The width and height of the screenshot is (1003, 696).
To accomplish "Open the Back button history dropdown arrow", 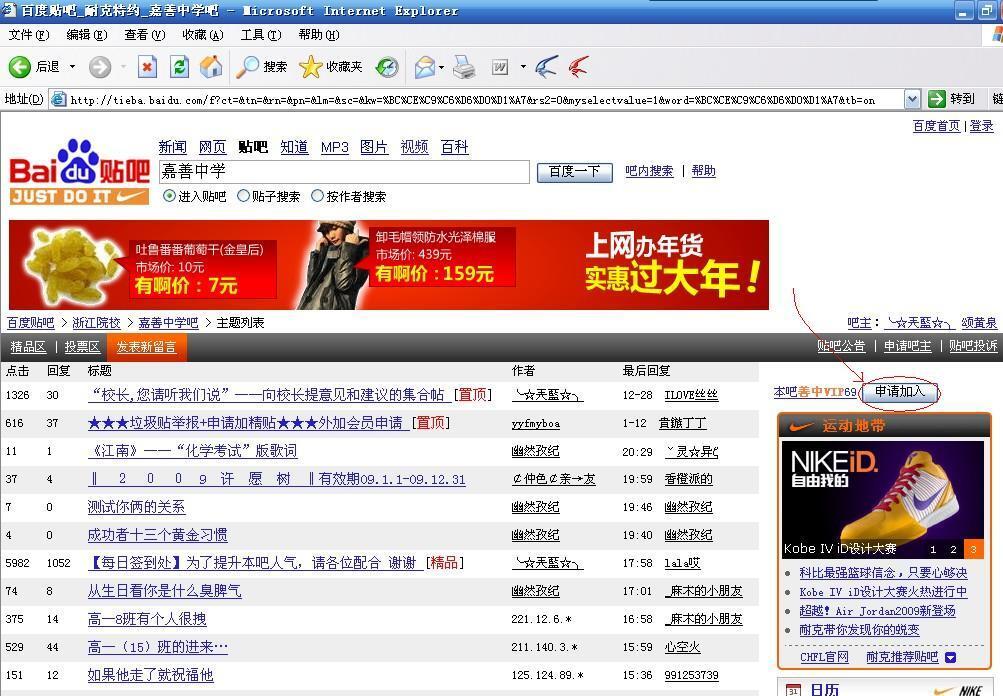I will click(72, 67).
